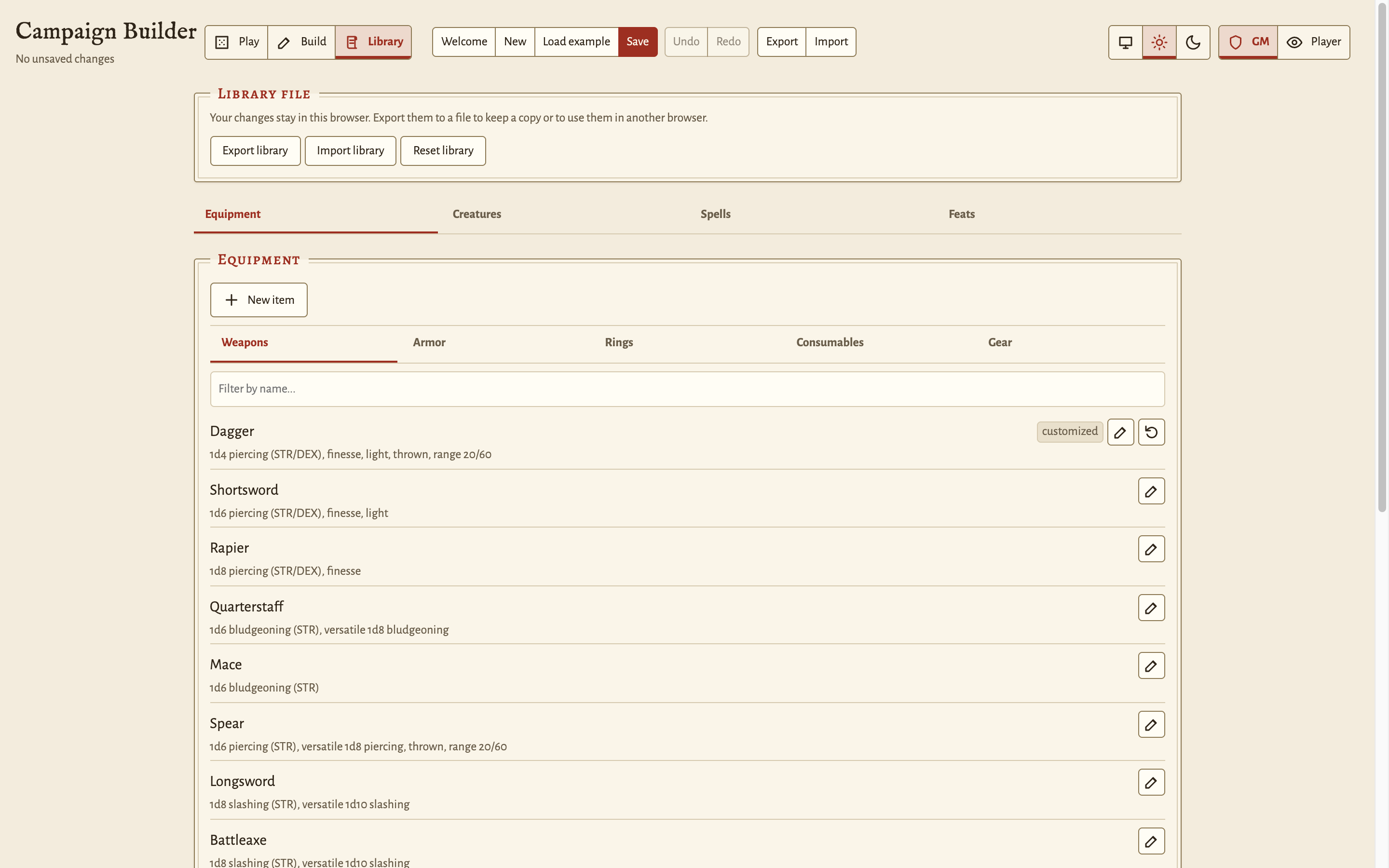Click the top toolbar Import button

click(831, 42)
